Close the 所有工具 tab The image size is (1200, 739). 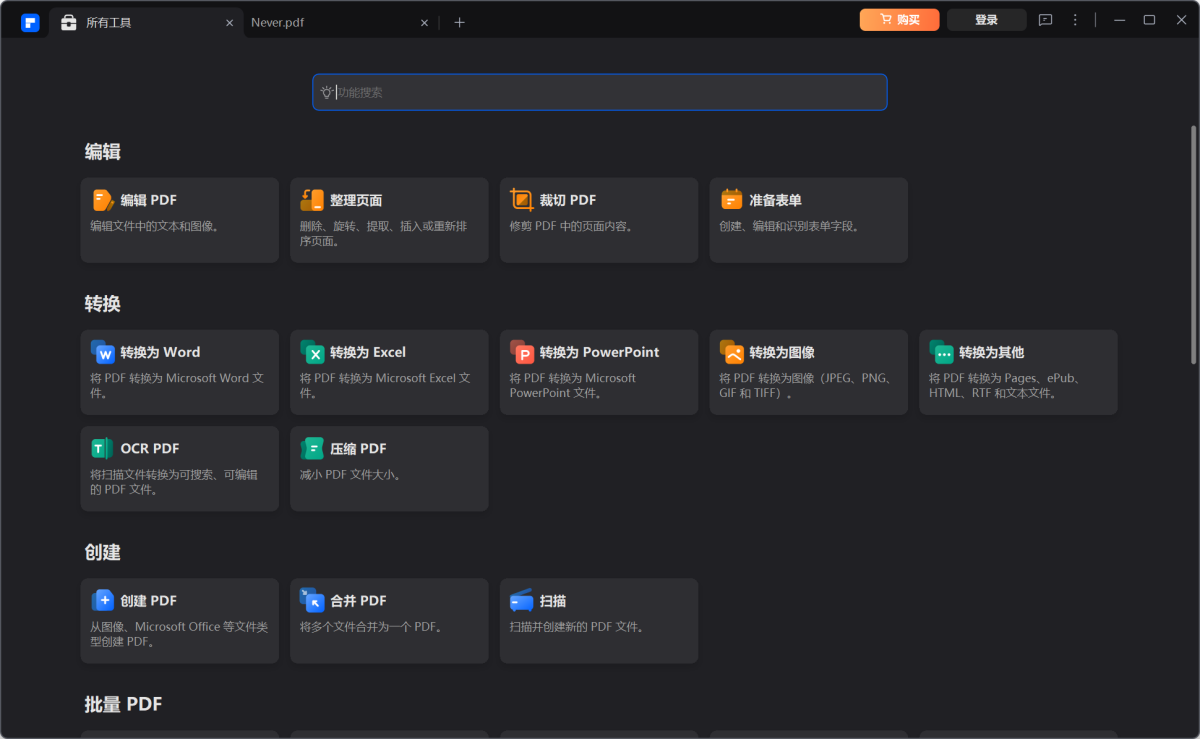pyautogui.click(x=229, y=22)
